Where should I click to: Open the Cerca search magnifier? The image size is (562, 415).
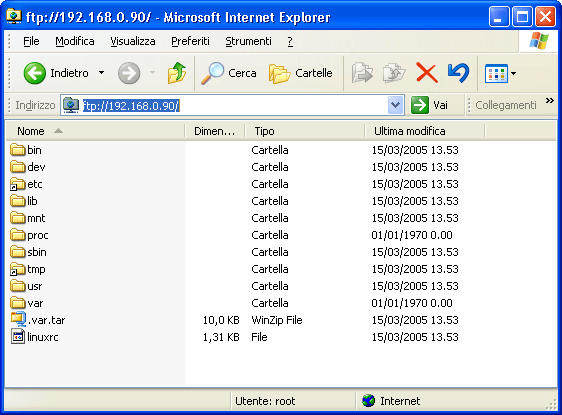coord(213,73)
